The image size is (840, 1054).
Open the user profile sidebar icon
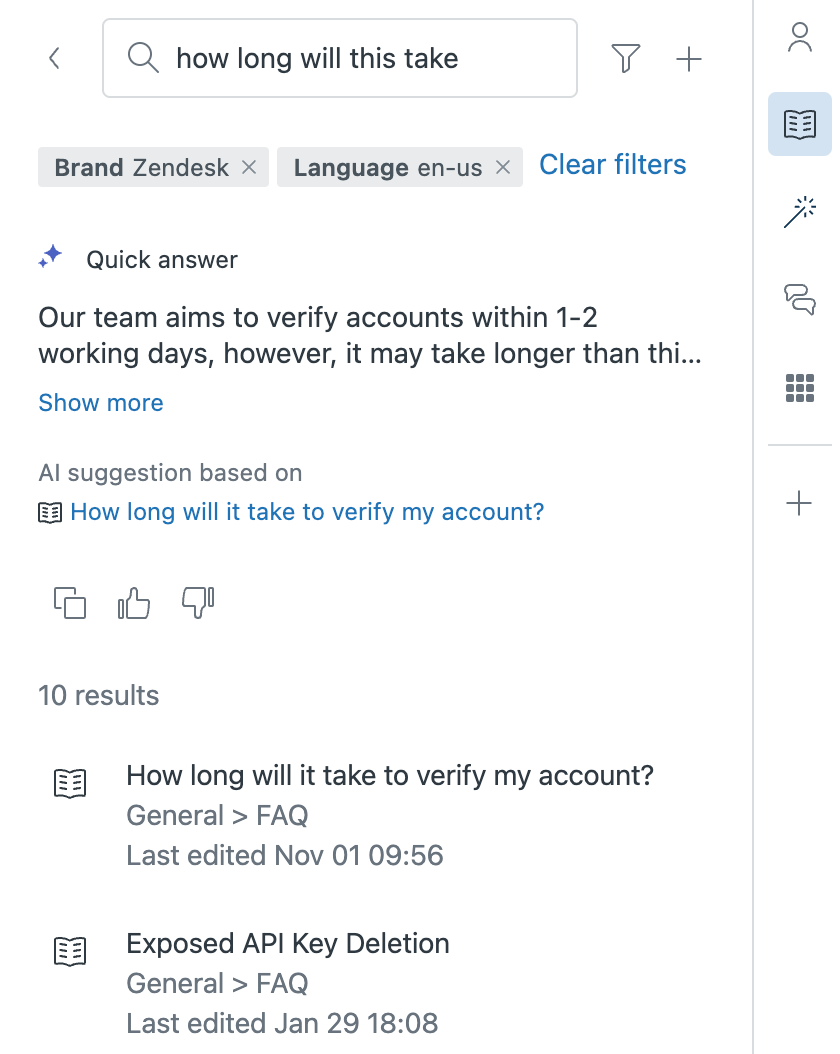tap(800, 37)
